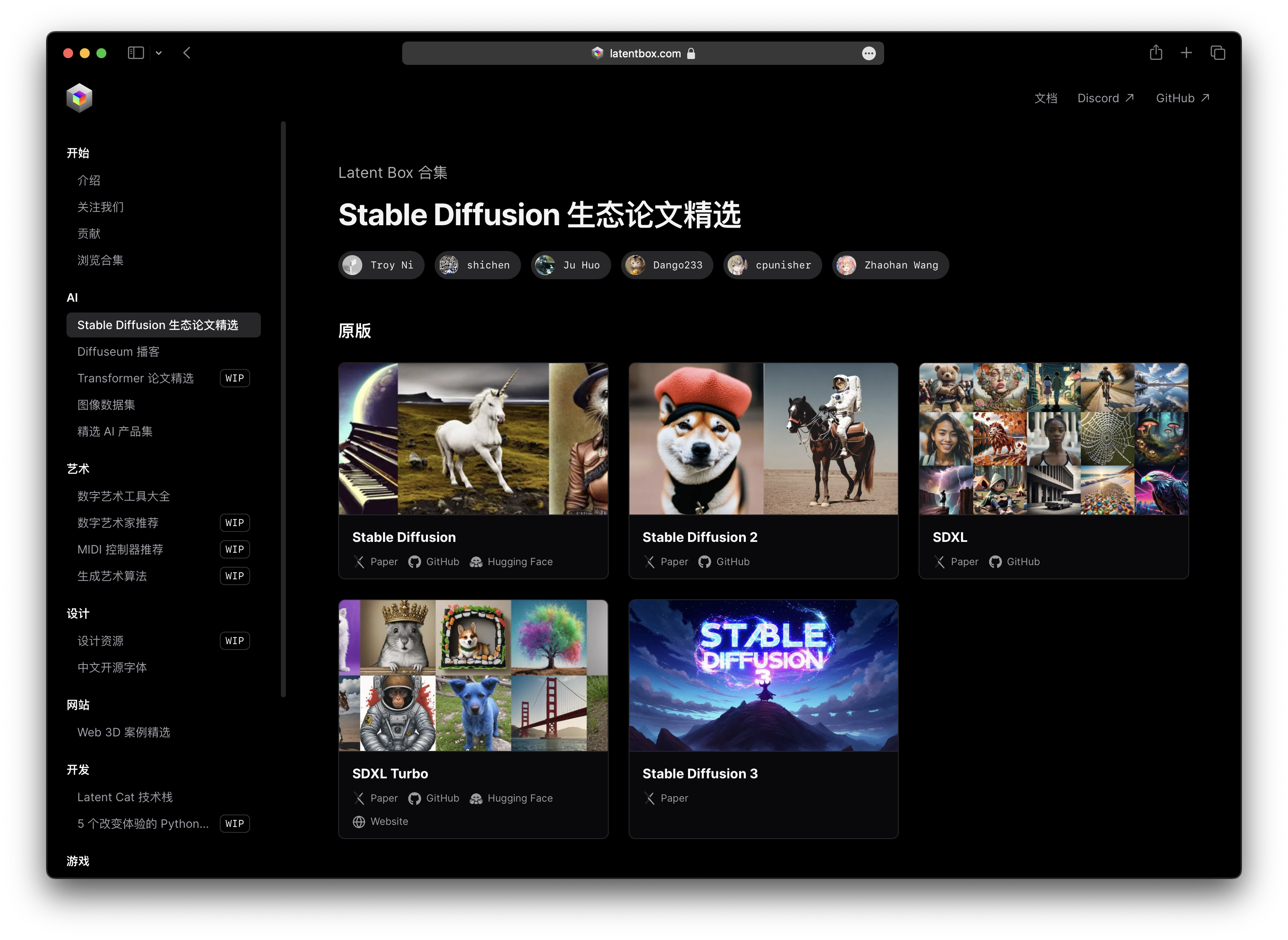Open the Stable Diffusion card thumbnail
The height and width of the screenshot is (940, 1288).
(x=473, y=439)
